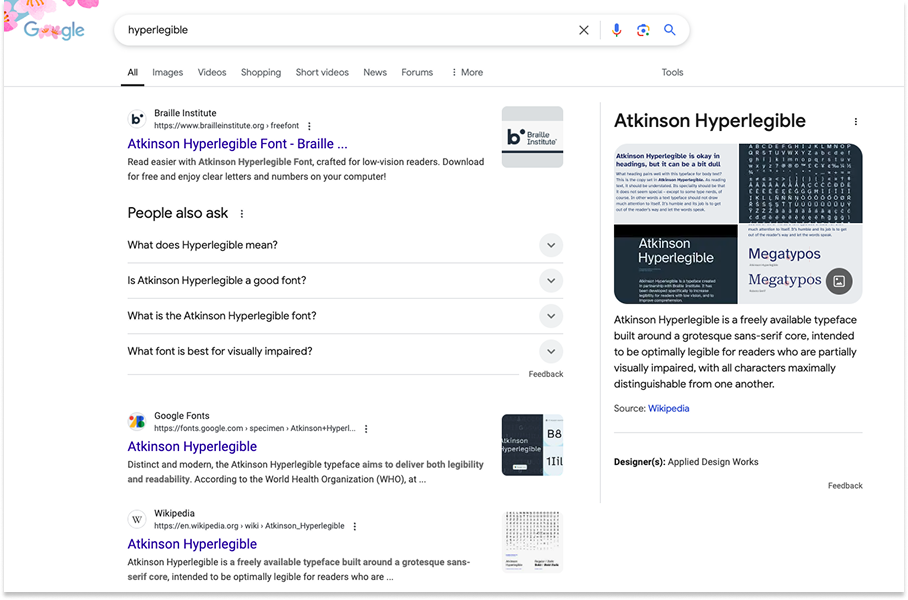This screenshot has height=600, width=908.
Task: Open knowledge panel character grid image
Action: tap(801, 184)
